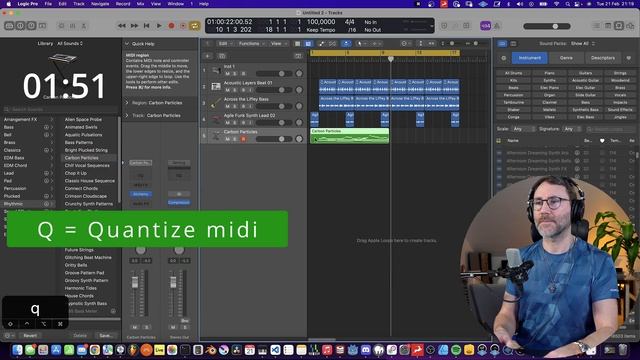
Task: Mute the Acoustic Layers Beat 01 track
Action: tap(227, 90)
